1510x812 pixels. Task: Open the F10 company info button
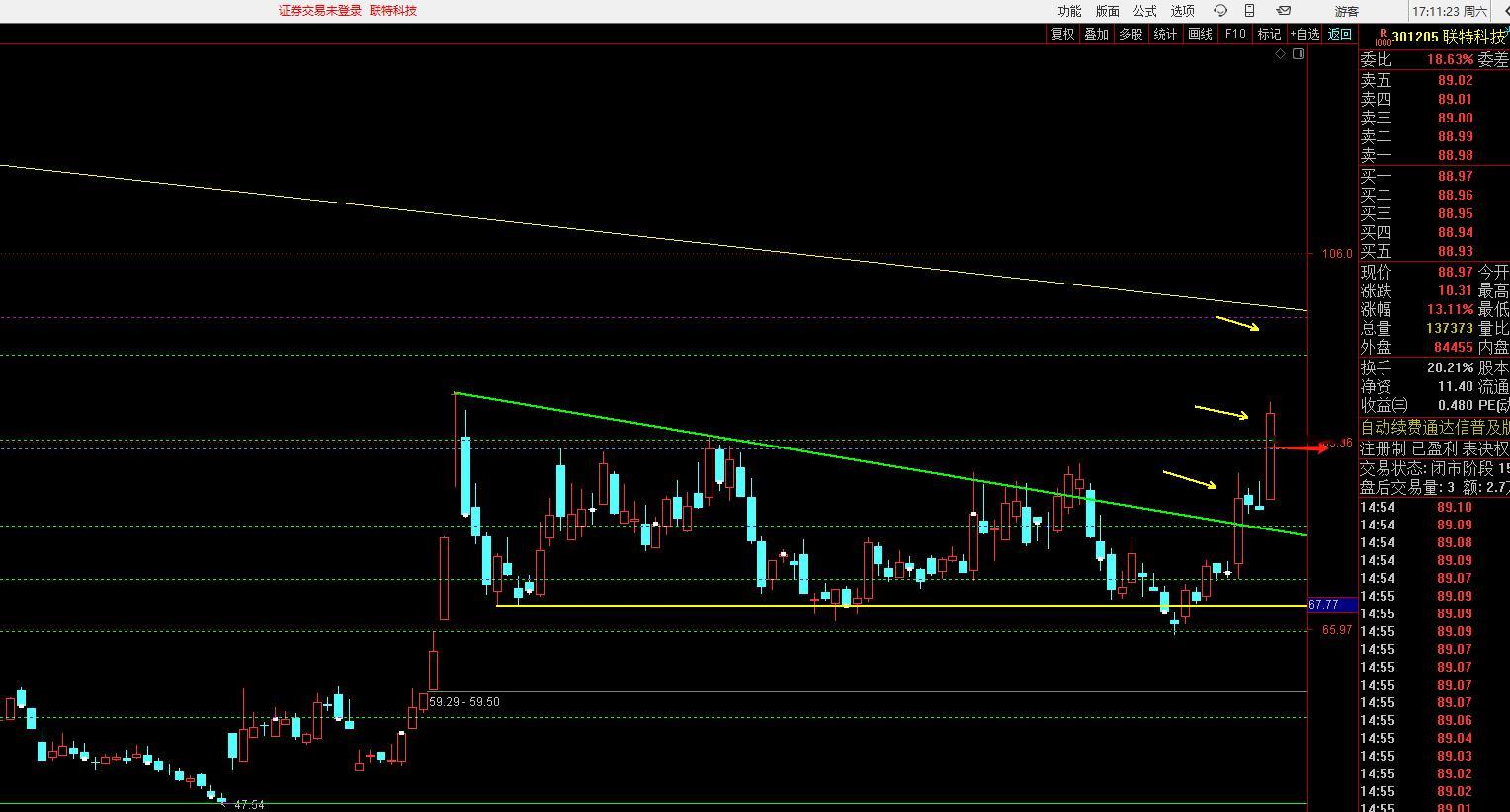[1235, 34]
